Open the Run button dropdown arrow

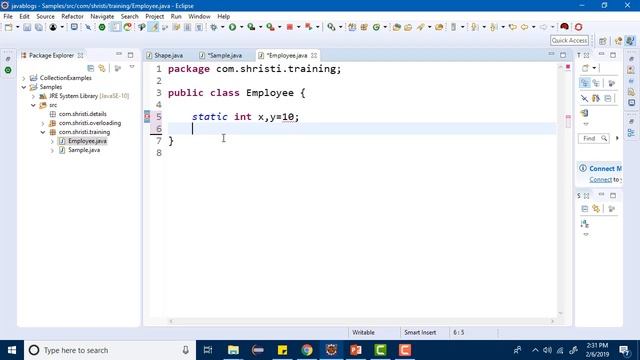(x=241, y=27)
